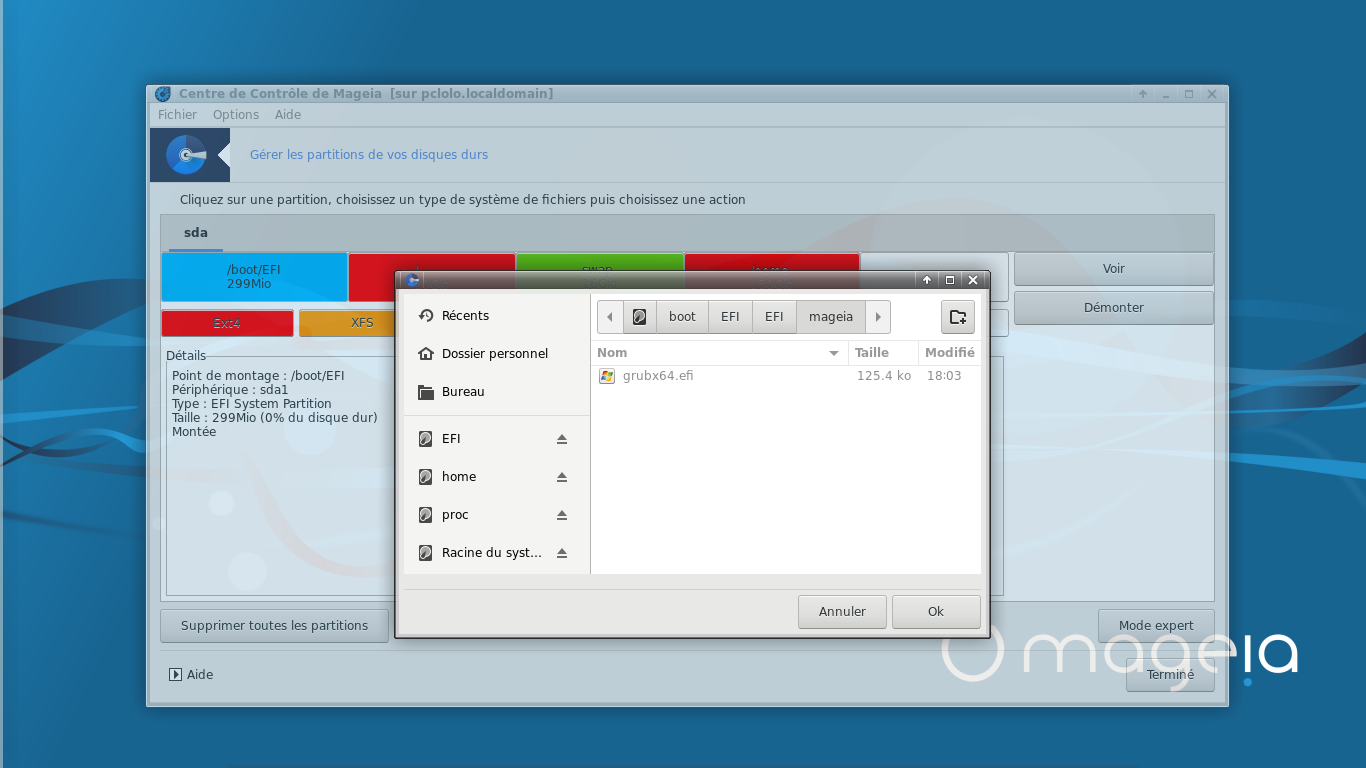Eject the EFI volume
Image resolution: width=1366 pixels, height=768 pixels.
tap(562, 439)
